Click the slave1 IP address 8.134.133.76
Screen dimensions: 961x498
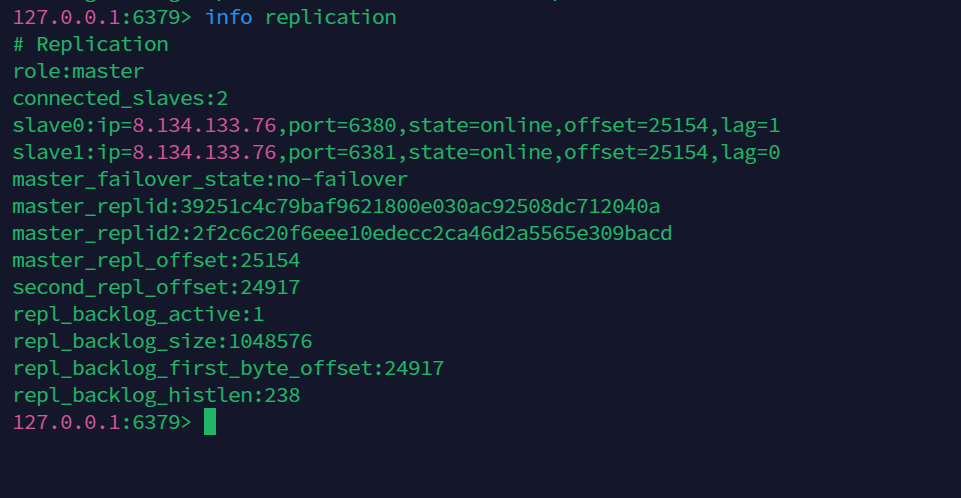click(204, 153)
